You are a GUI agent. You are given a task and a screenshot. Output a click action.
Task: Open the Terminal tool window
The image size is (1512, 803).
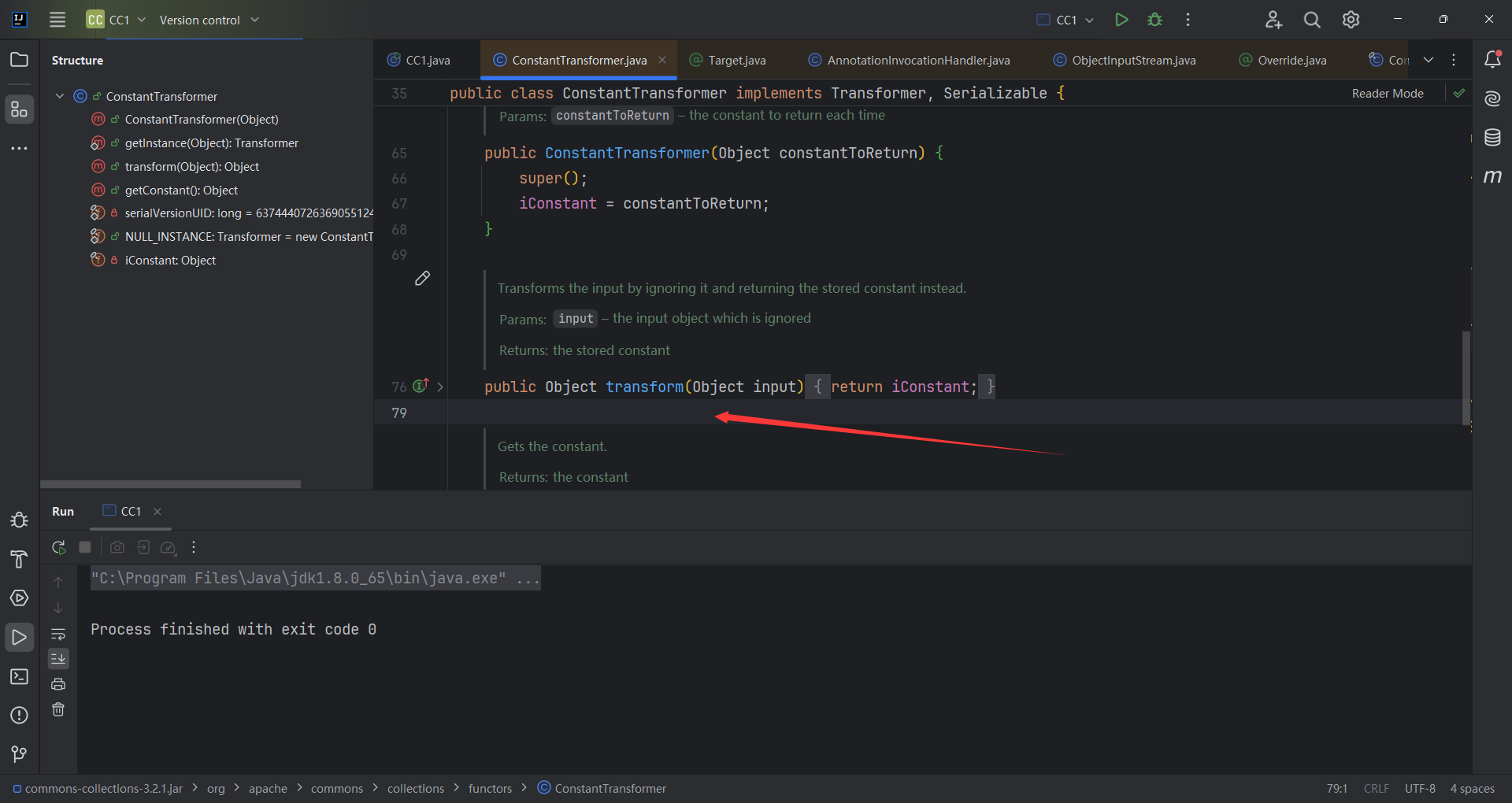point(19,676)
